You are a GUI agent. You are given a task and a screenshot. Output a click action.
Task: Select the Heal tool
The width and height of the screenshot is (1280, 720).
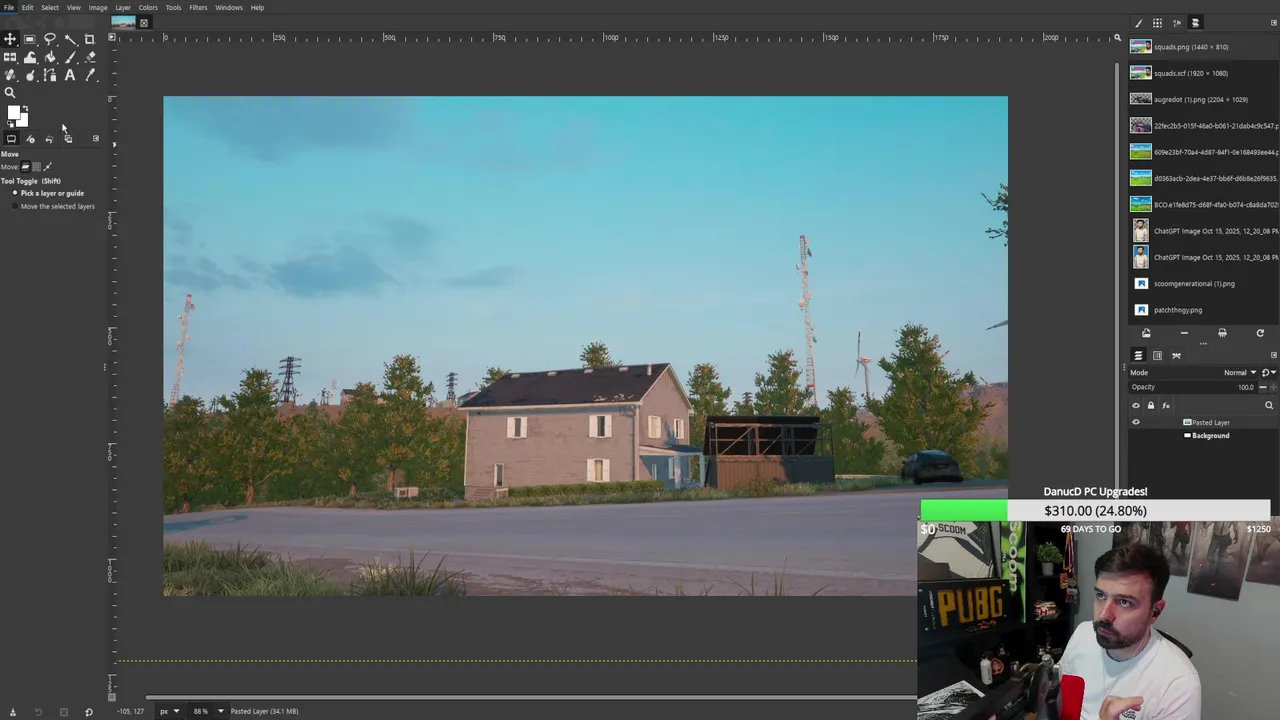pyautogui.click(x=10, y=75)
